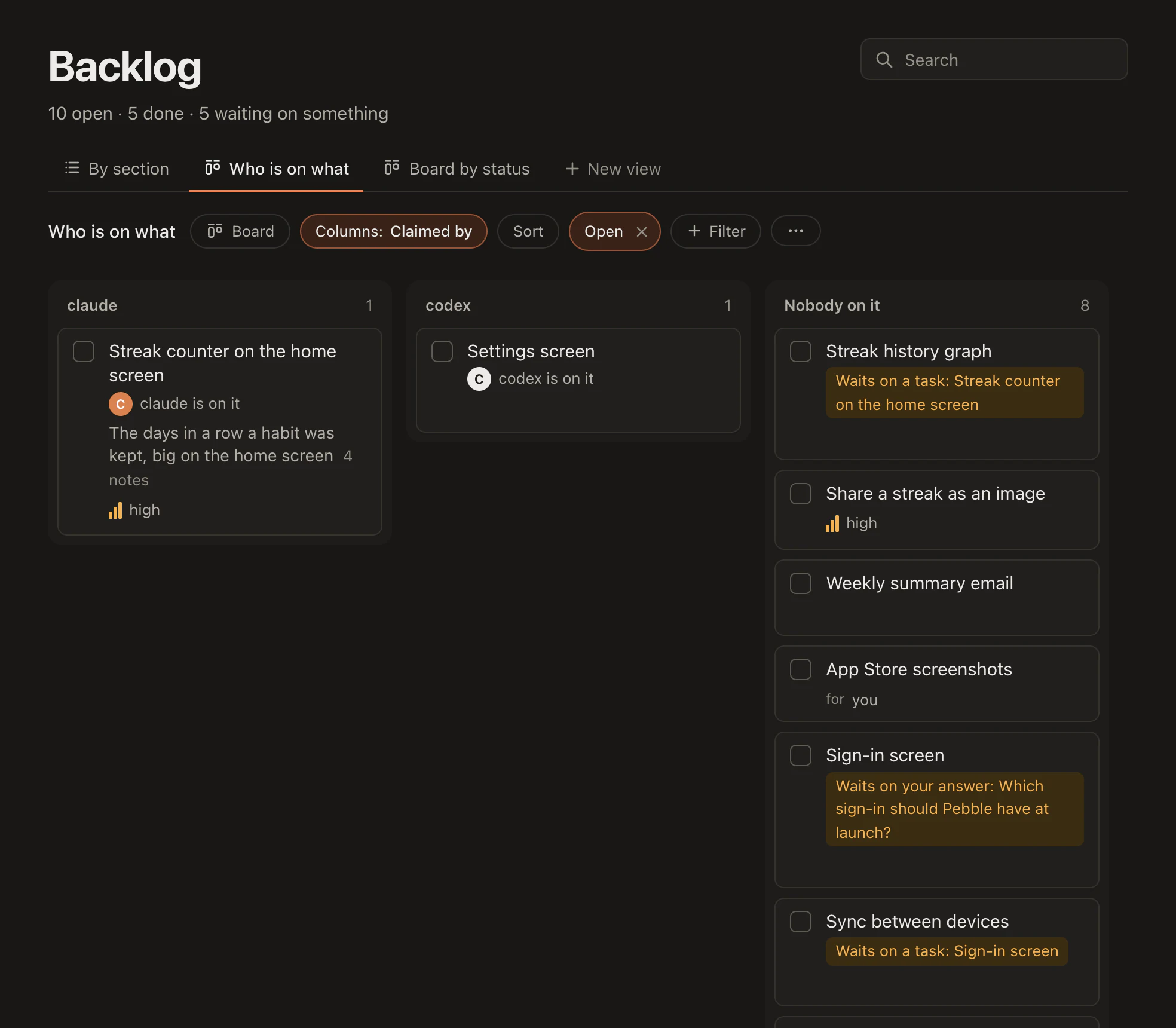Image resolution: width=1176 pixels, height=1028 pixels.
Task: Check off the Streak history graph task
Action: pyautogui.click(x=801, y=351)
